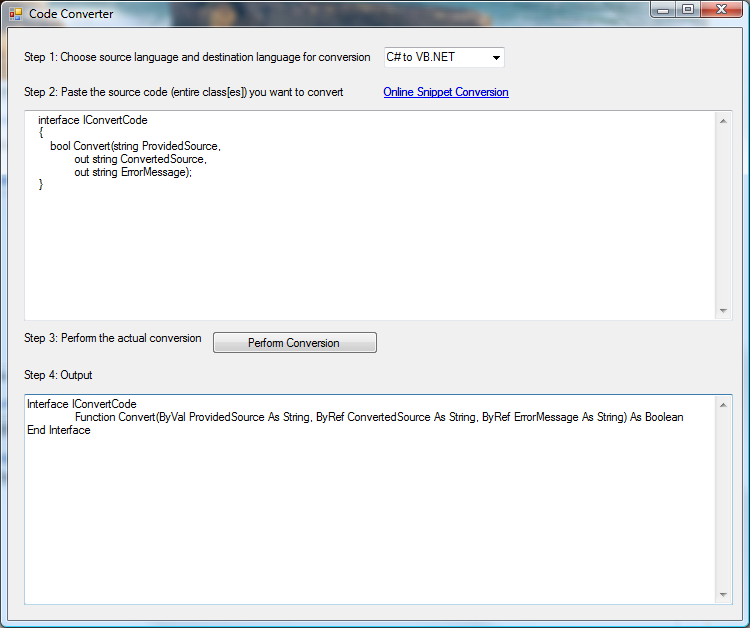Click the 'out string ErrorMessage);' source line
Screen dimensions: 750x628
coord(132,172)
